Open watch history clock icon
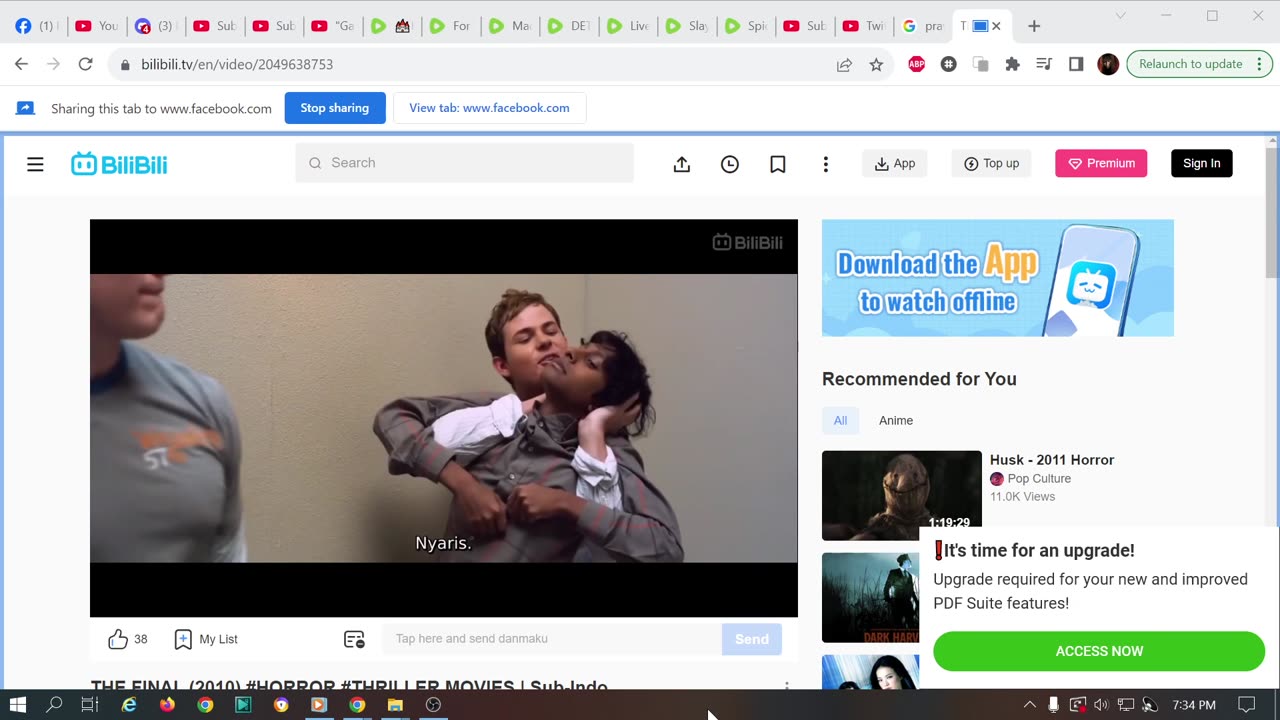Image resolution: width=1280 pixels, height=720 pixels. pos(730,164)
